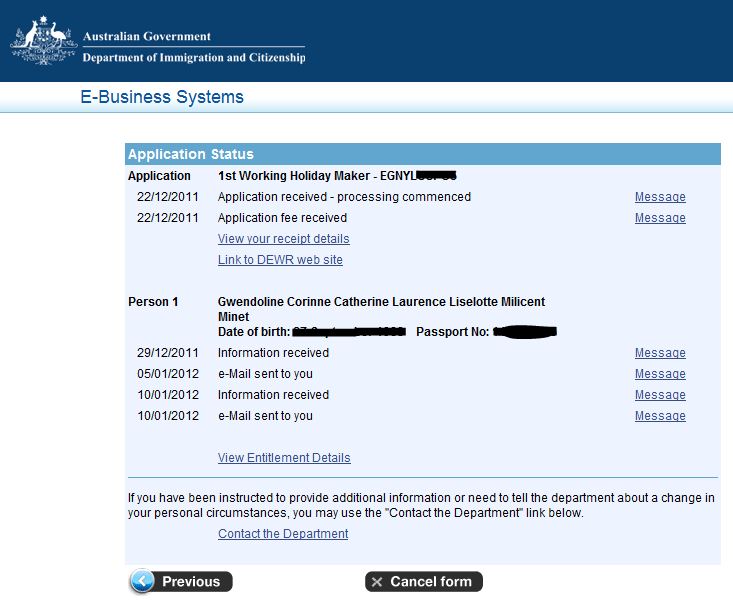The height and width of the screenshot is (608, 733).
Task: Open View your receipt details link
Action: tap(283, 239)
